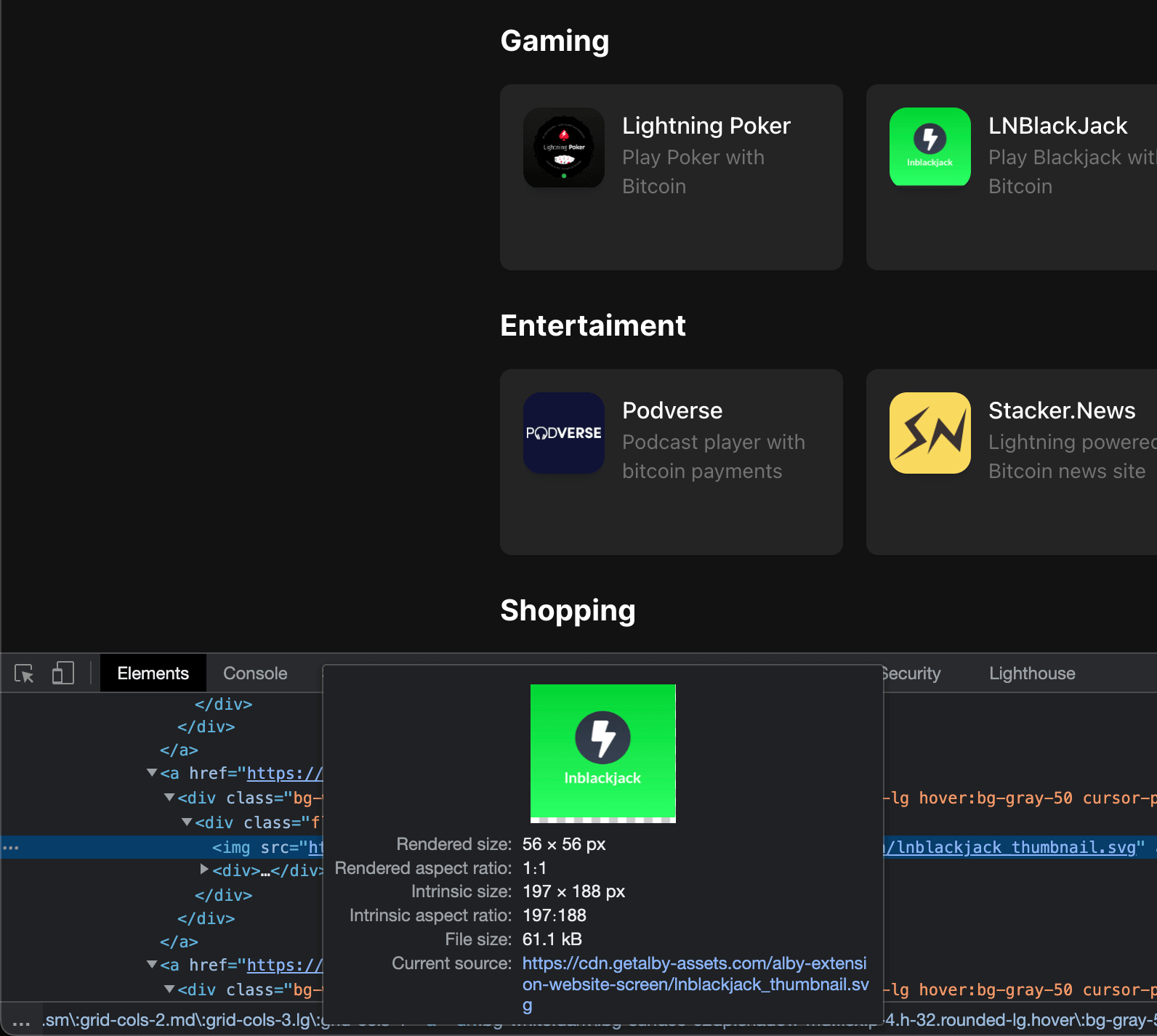This screenshot has width=1157, height=1036.
Task: Open the ellipsis menu on the selected img row
Action: 11,847
